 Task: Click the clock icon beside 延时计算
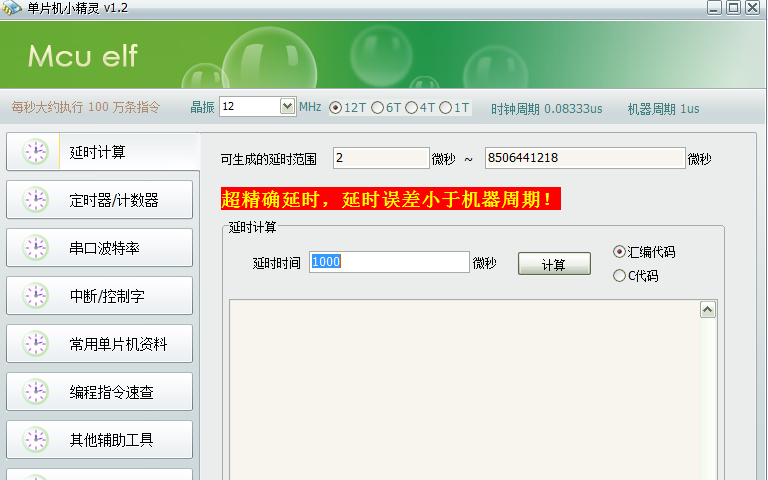tap(35, 151)
